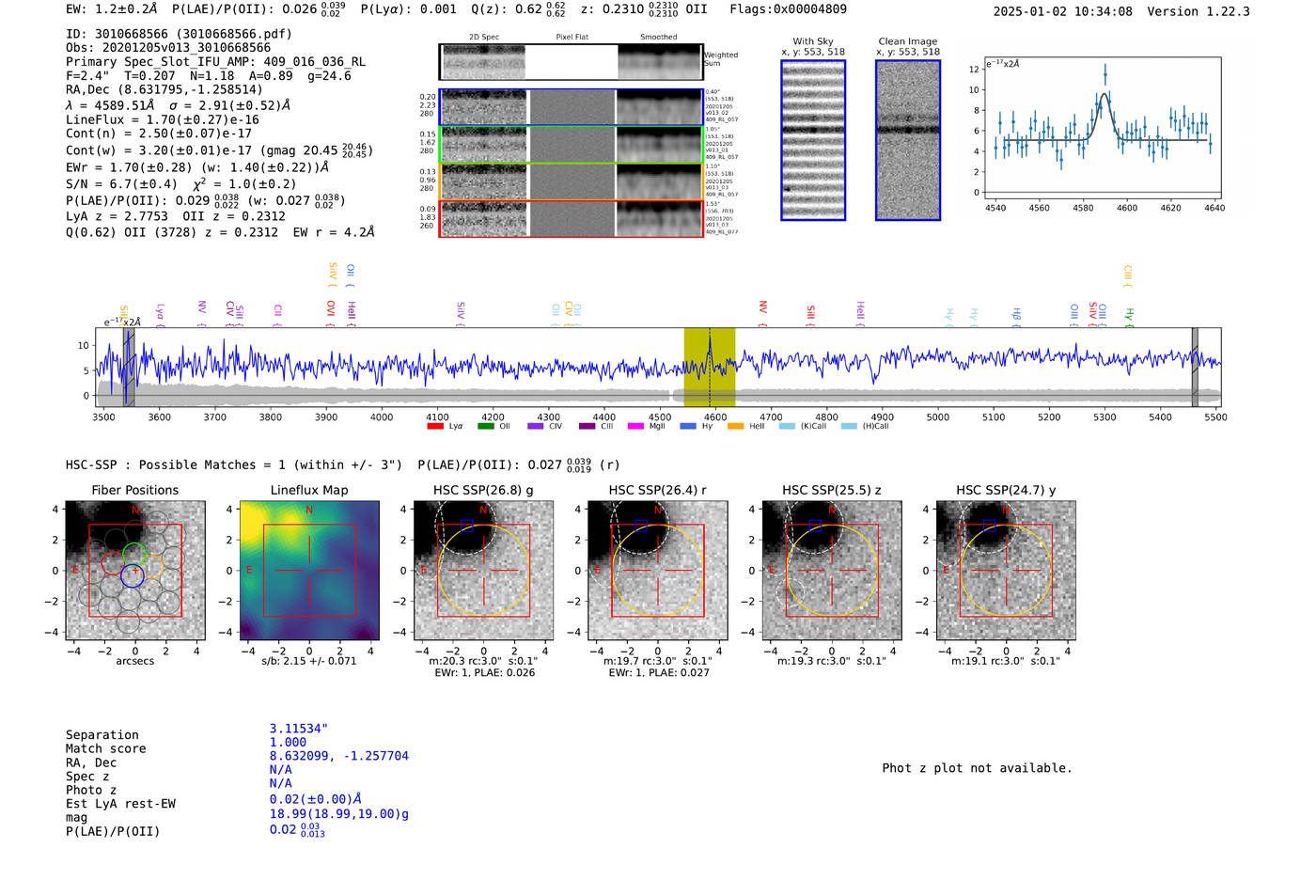This screenshot has width=1316, height=896.
Task: Click separation value 3.11534"
Action: pos(299,729)
